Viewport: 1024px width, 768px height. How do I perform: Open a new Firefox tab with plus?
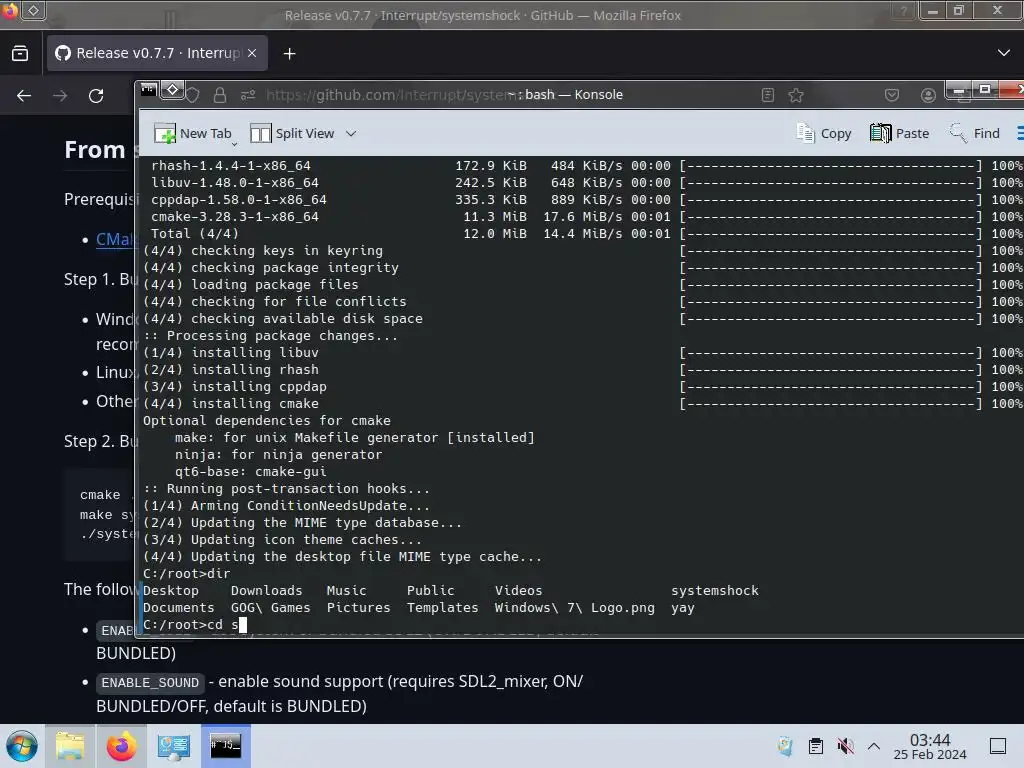coord(289,54)
